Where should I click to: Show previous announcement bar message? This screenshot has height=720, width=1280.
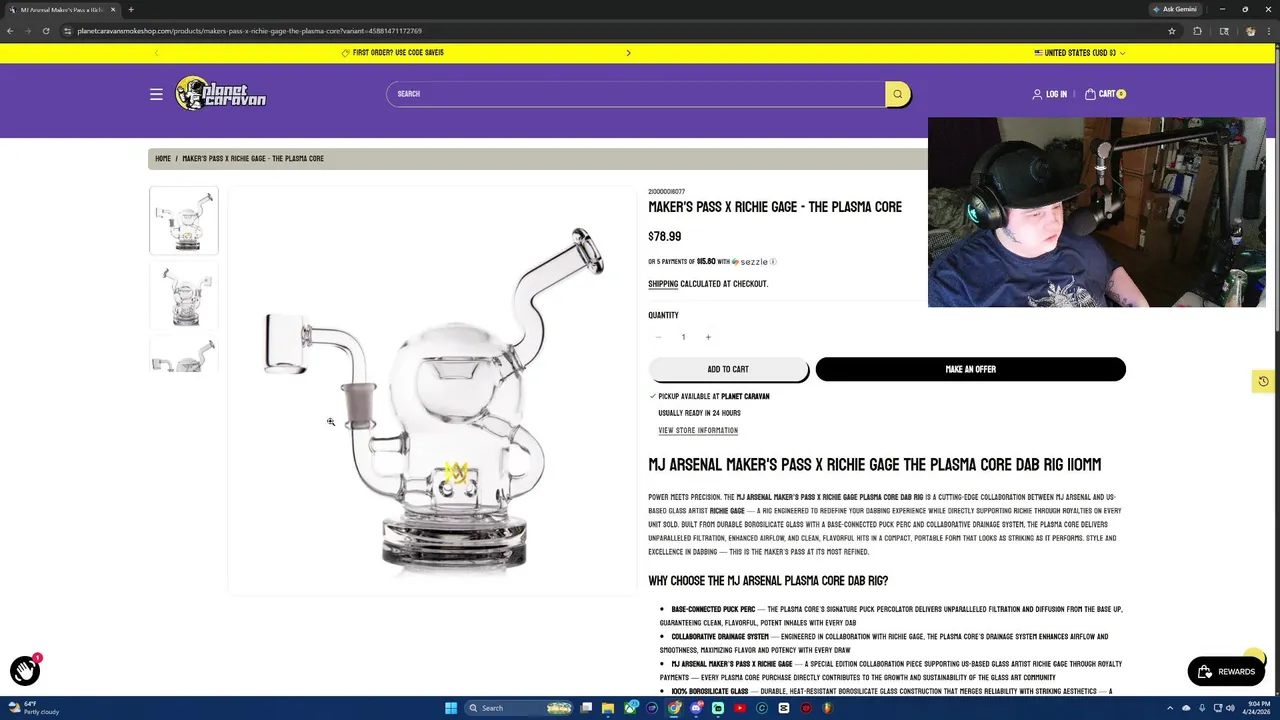point(156,53)
